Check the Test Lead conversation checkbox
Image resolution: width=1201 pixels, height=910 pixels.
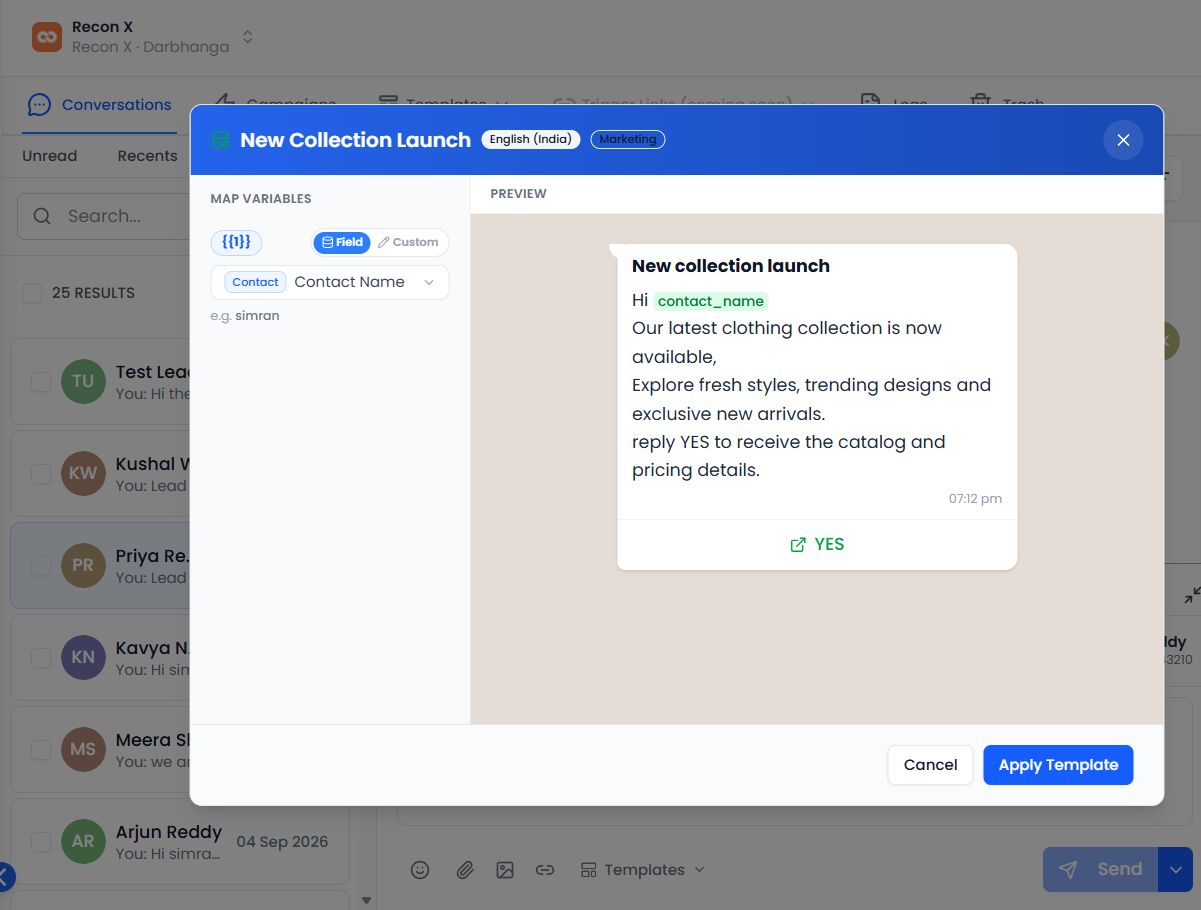40,382
